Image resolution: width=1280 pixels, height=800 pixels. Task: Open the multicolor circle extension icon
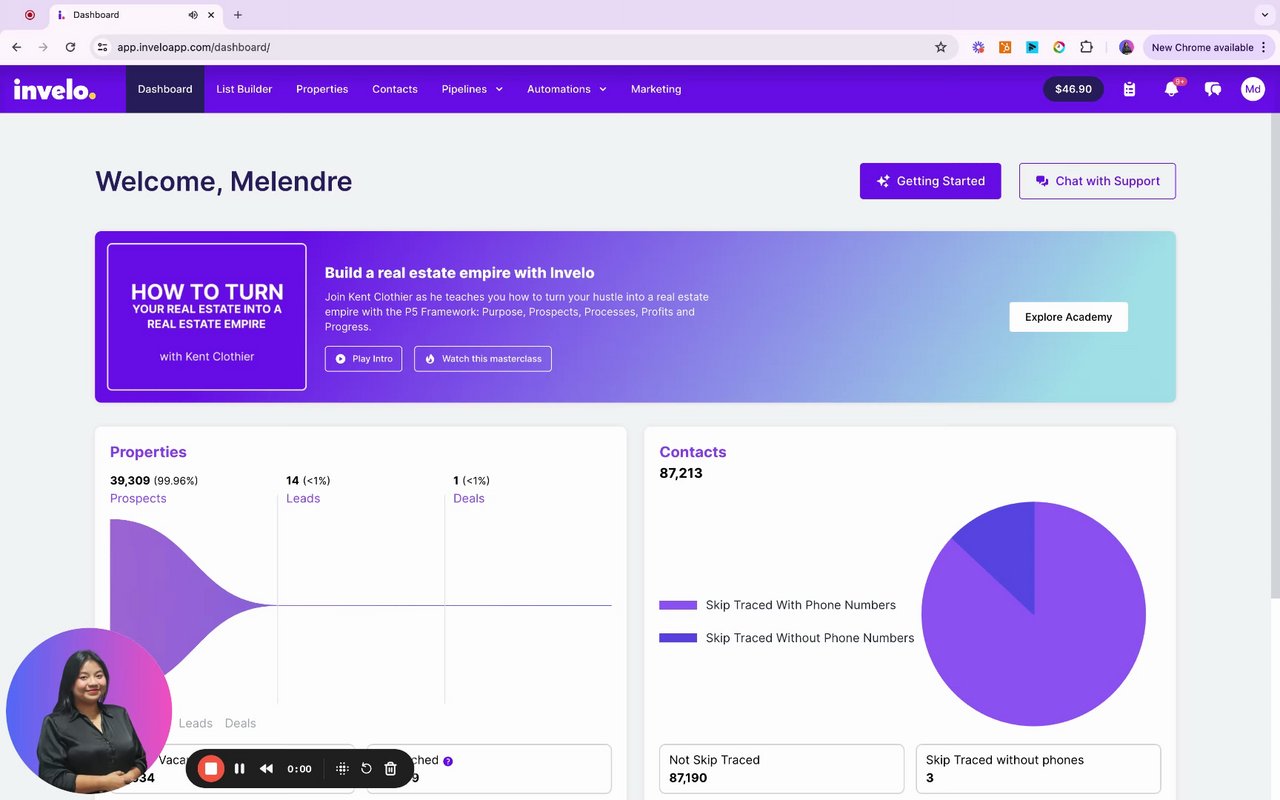[x=1059, y=47]
